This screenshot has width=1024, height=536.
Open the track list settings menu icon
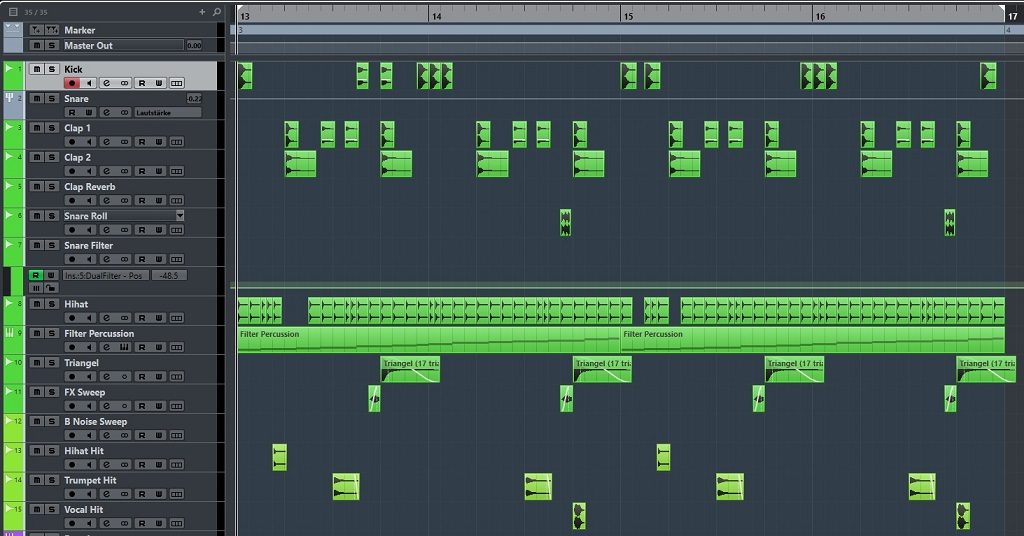[12, 12]
